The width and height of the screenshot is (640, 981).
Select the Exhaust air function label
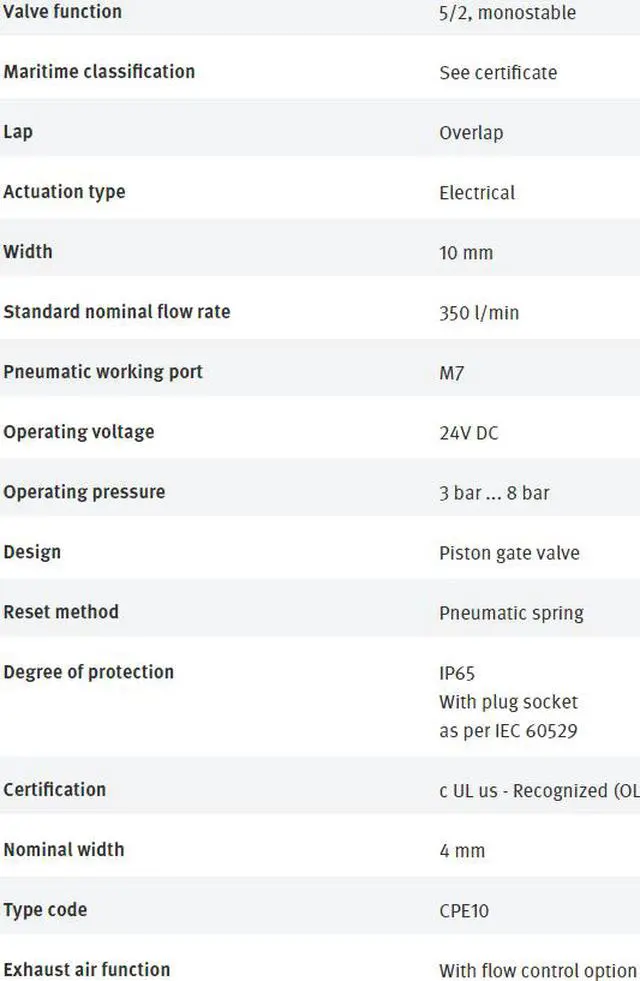click(x=87, y=970)
